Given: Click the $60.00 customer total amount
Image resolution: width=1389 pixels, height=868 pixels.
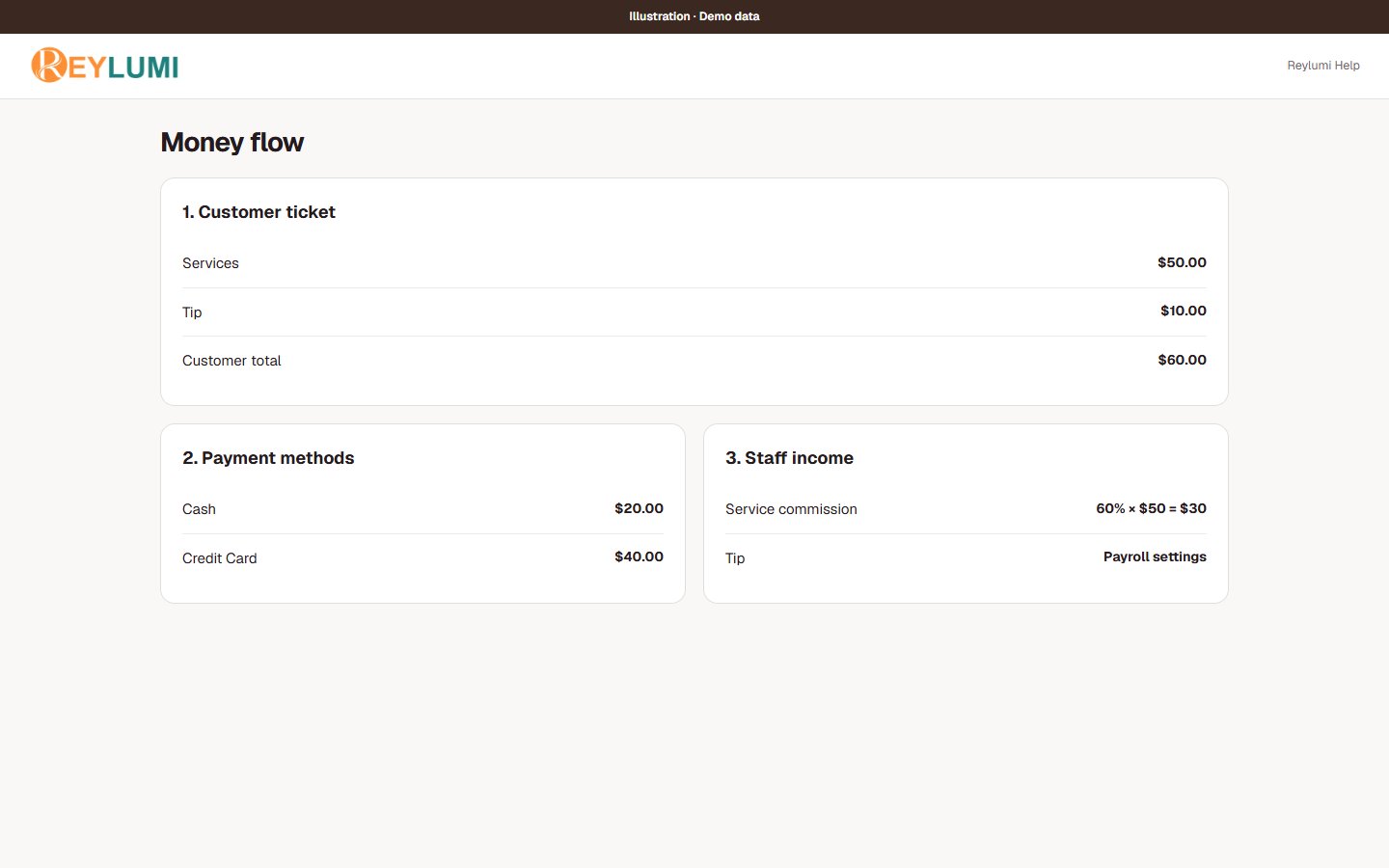Looking at the screenshot, I should (1182, 360).
